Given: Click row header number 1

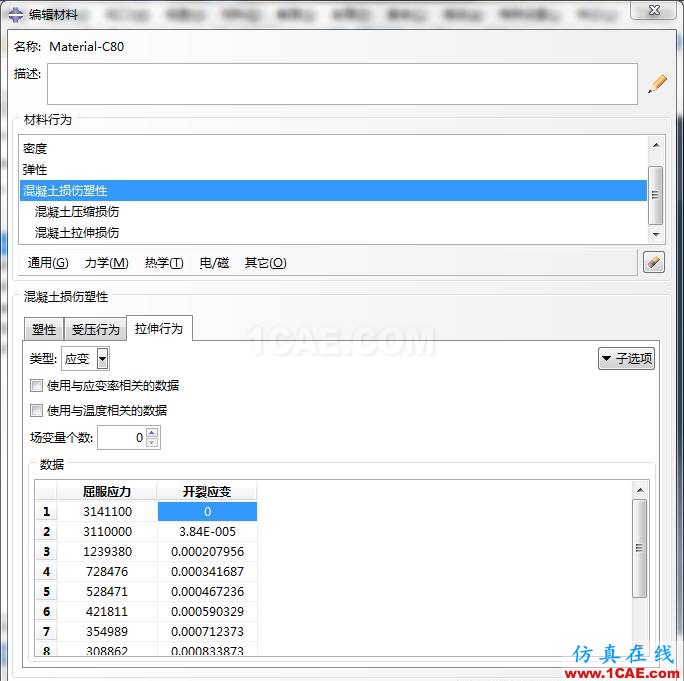Looking at the screenshot, I should [46, 511].
